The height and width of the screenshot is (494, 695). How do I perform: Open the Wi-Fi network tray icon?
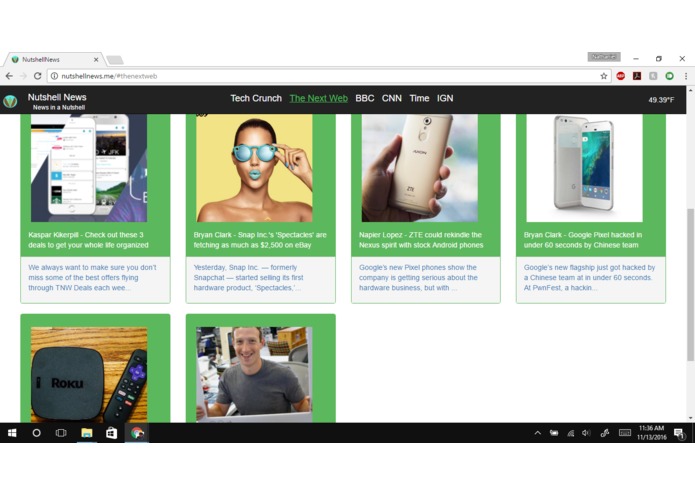coord(570,433)
